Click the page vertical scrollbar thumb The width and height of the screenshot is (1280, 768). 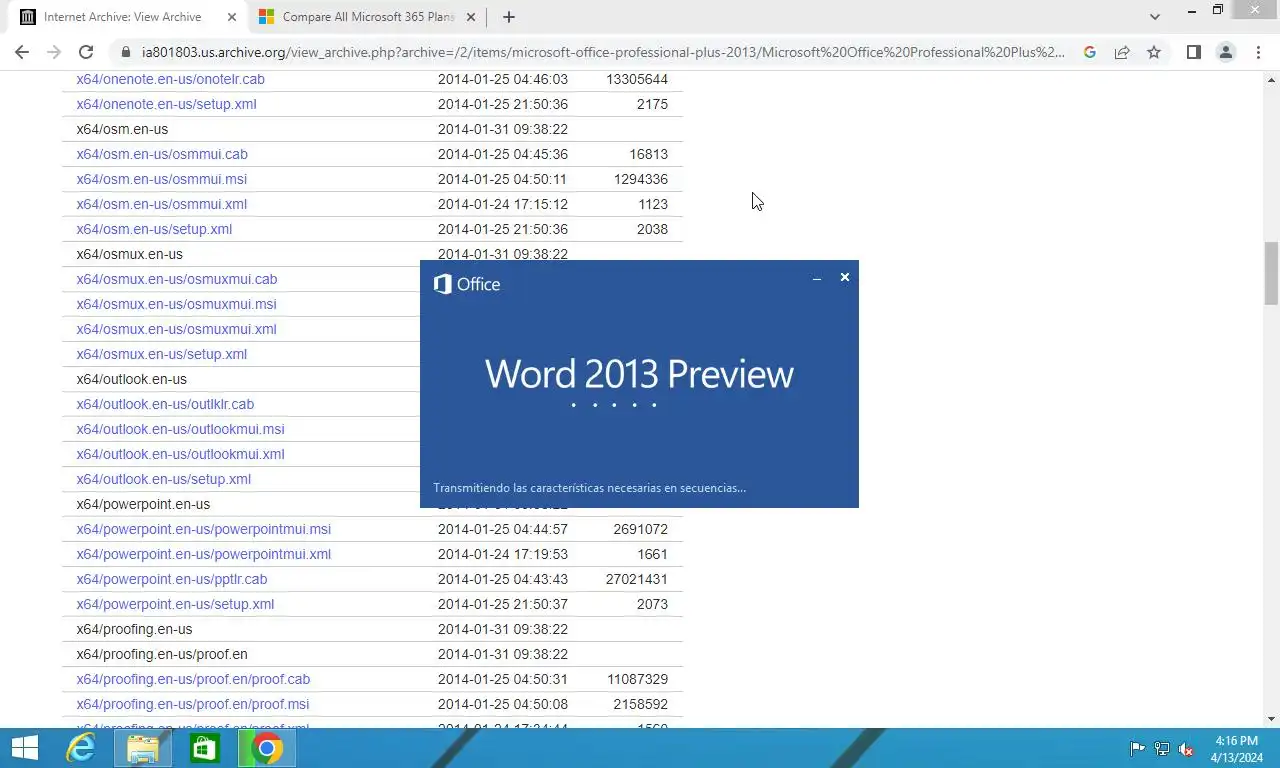click(1271, 273)
